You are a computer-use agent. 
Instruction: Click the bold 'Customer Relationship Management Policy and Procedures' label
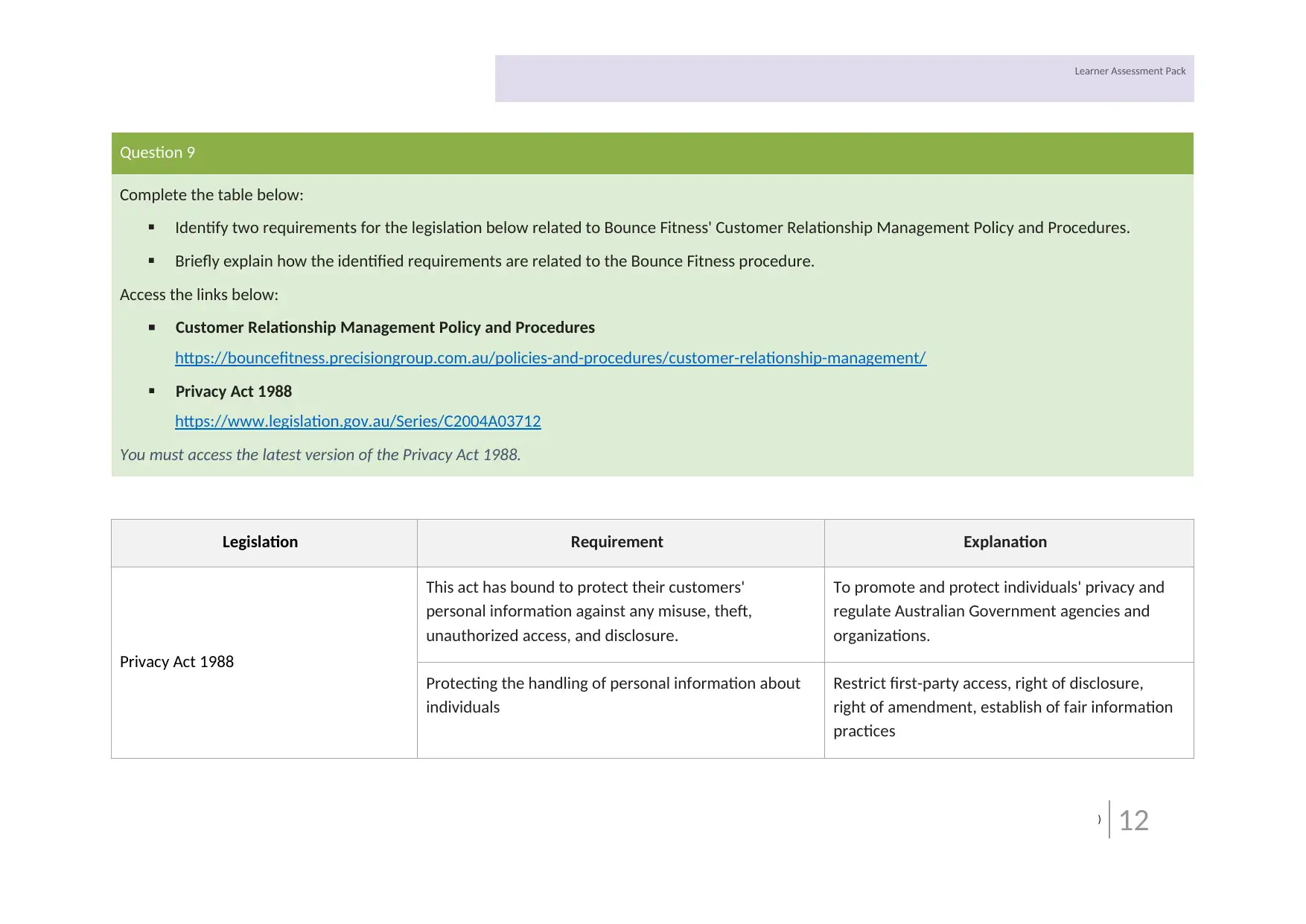click(x=385, y=328)
